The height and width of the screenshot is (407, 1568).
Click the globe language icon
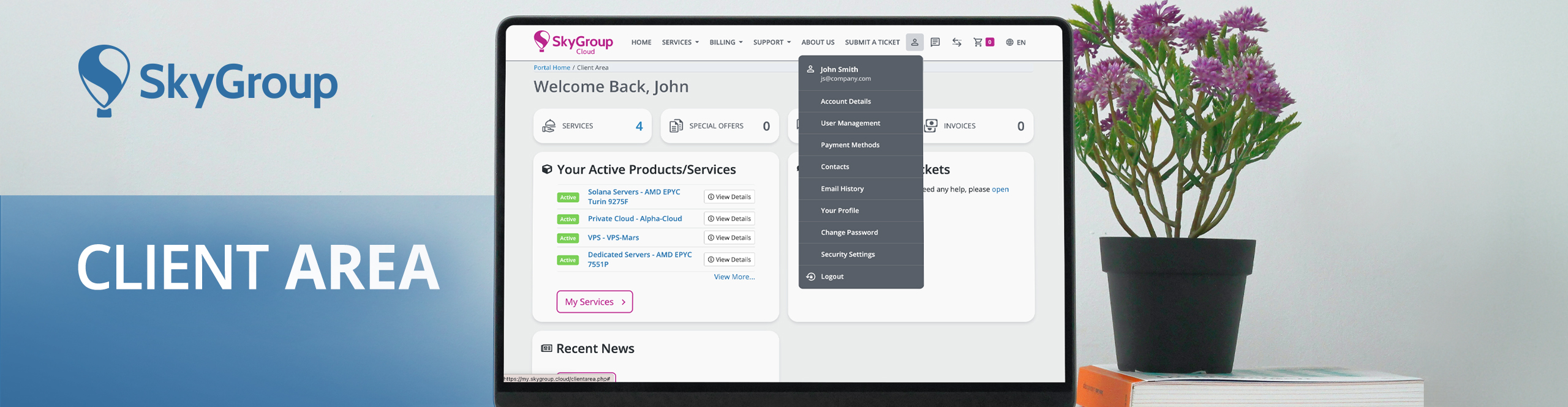tap(1009, 42)
